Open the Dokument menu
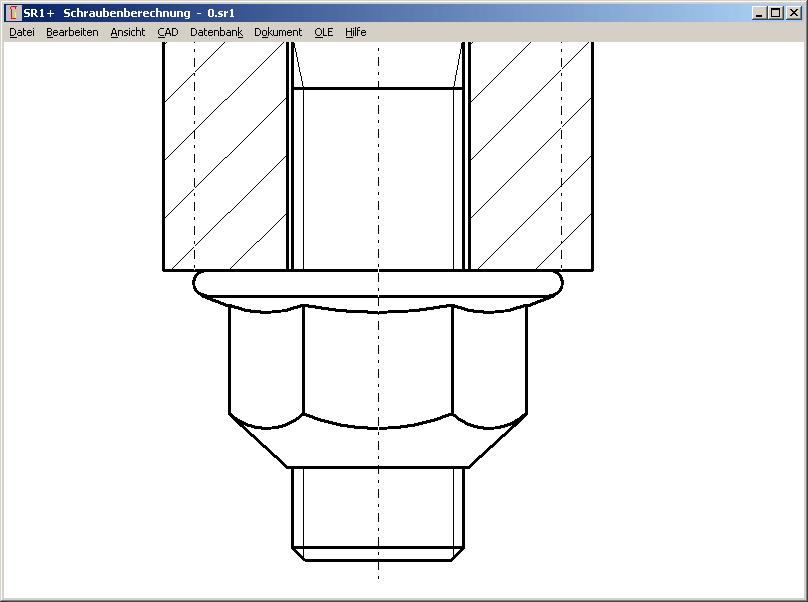The image size is (808, 602). click(277, 32)
